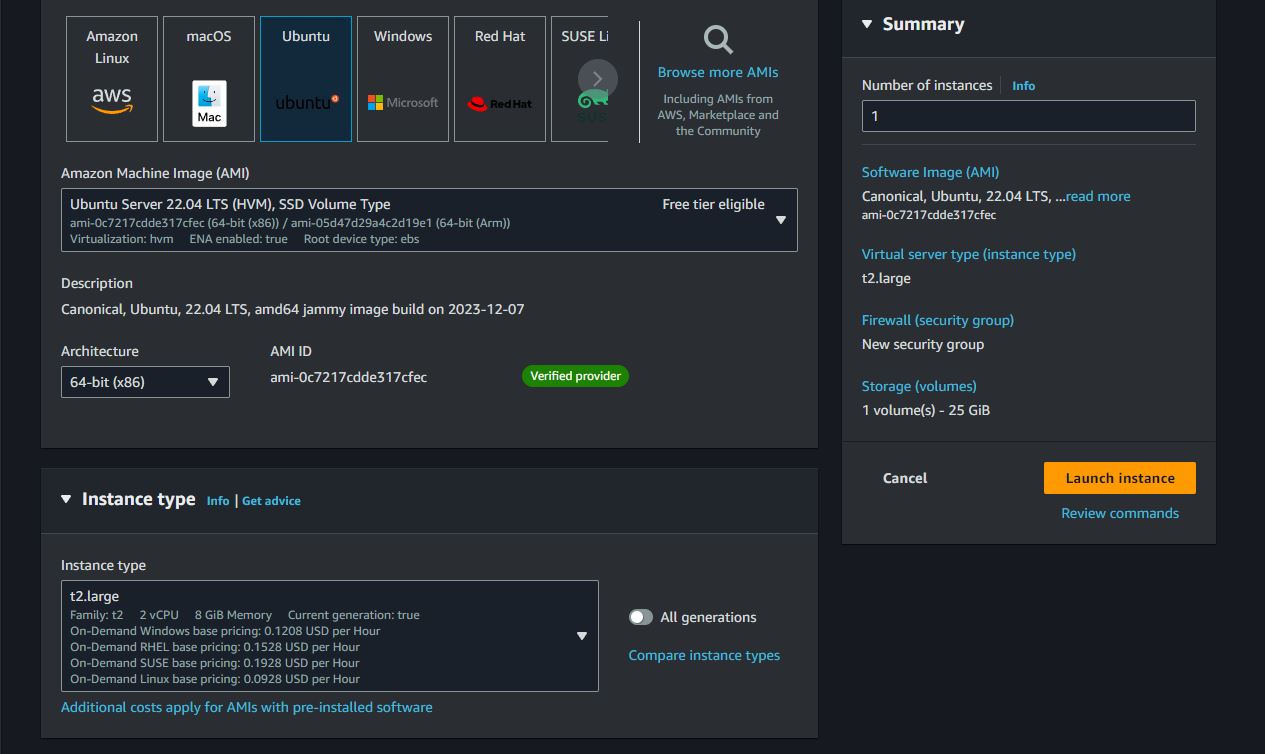The height and width of the screenshot is (754, 1265).
Task: Click the Number of instances input field
Action: click(1028, 116)
